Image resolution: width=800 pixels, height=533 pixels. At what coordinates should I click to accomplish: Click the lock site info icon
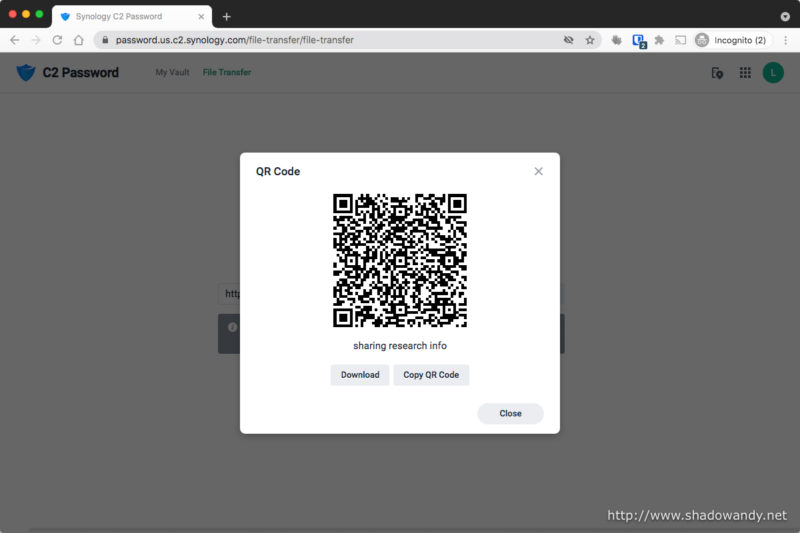coord(105,40)
